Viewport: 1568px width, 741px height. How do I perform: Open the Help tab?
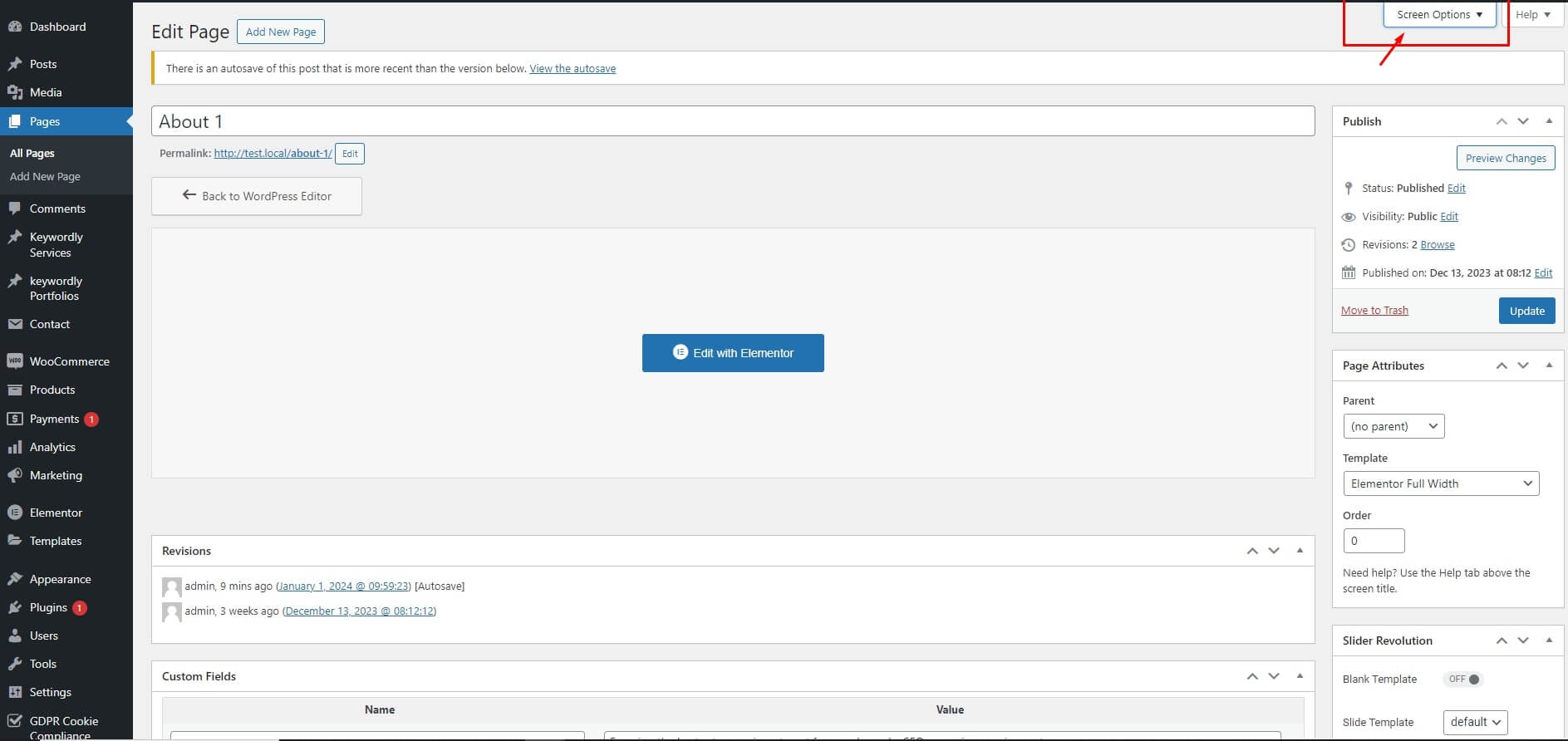point(1532,14)
